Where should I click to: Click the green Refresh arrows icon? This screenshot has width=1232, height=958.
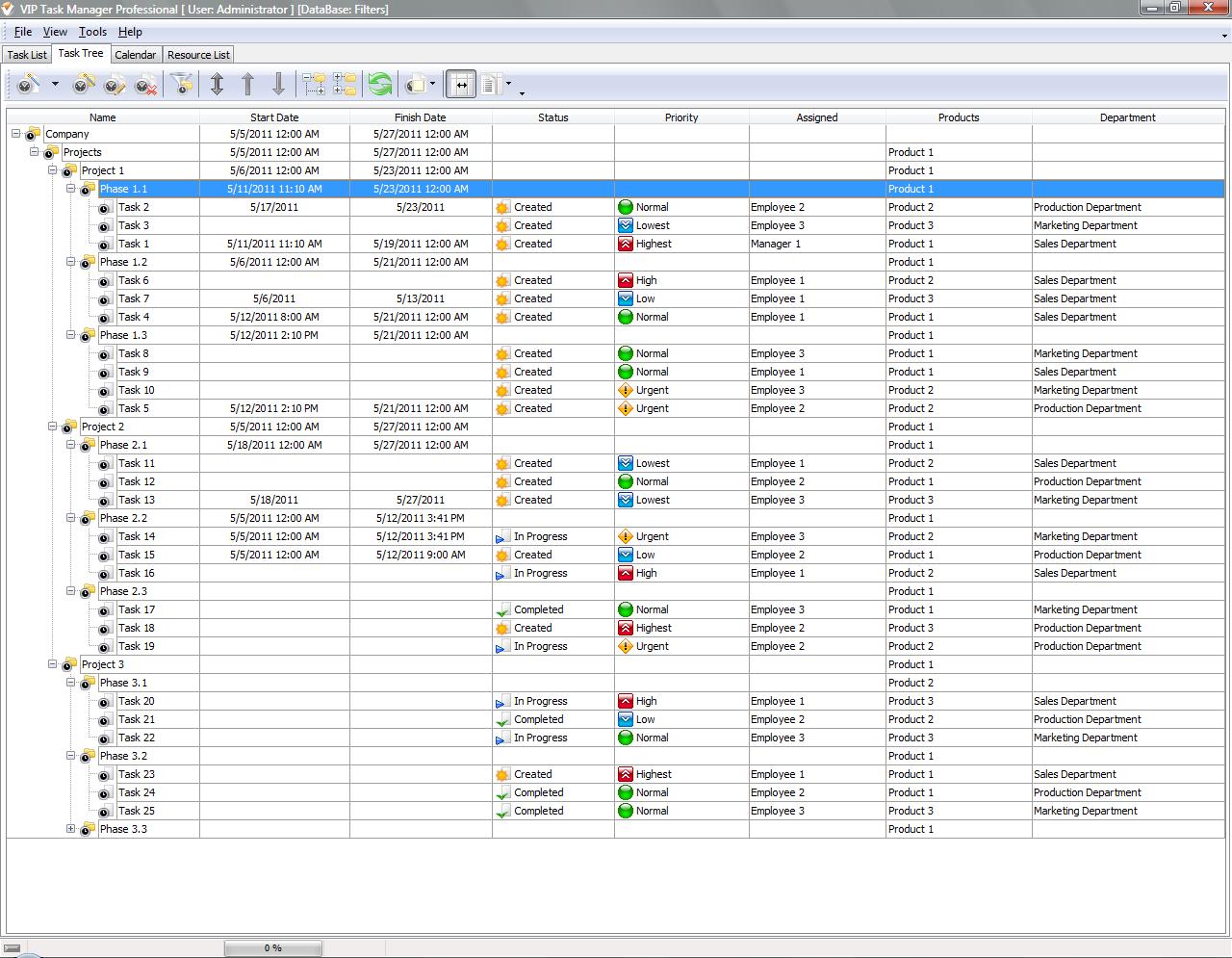point(380,85)
